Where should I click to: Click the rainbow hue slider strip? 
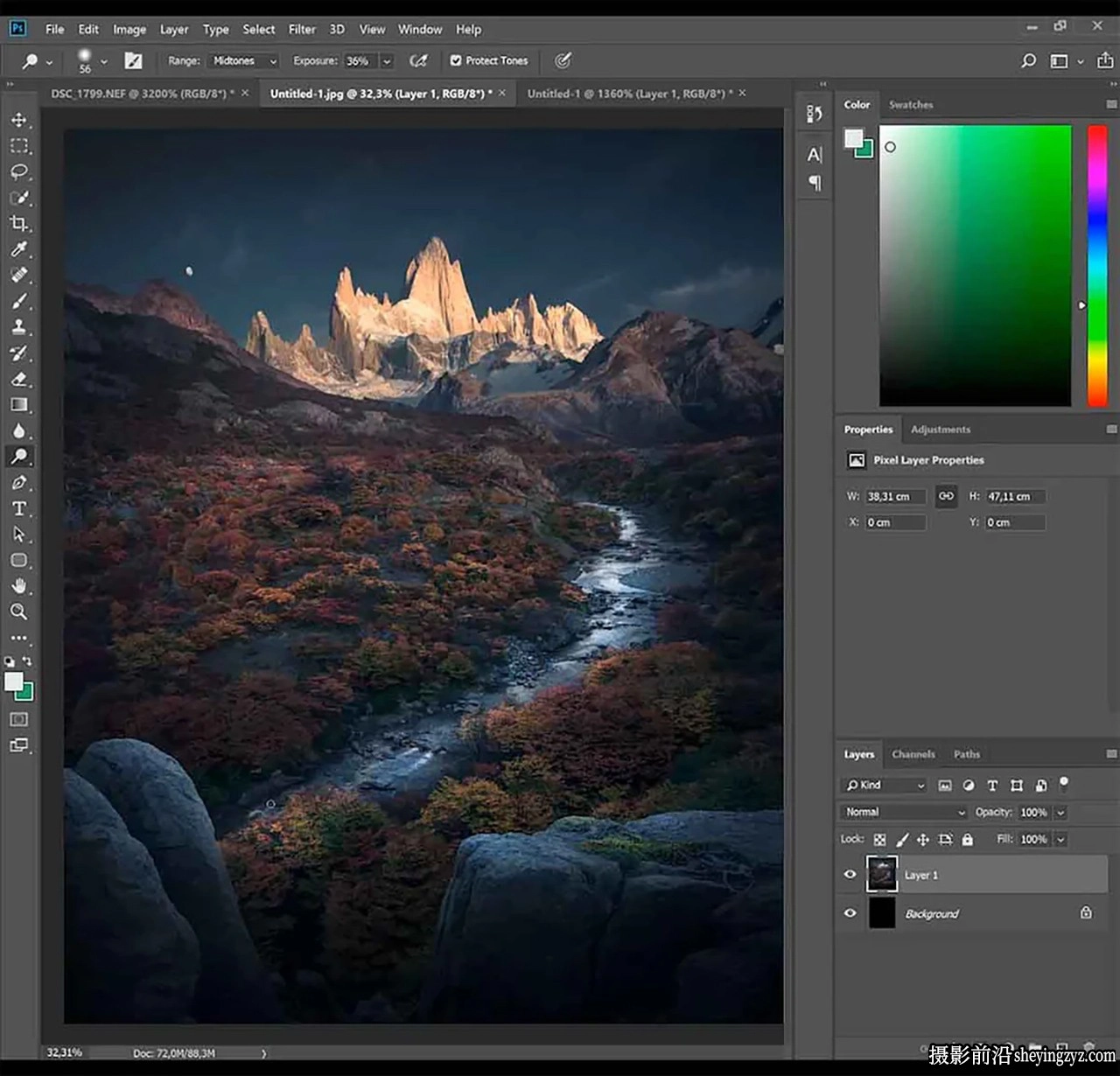point(1097,265)
